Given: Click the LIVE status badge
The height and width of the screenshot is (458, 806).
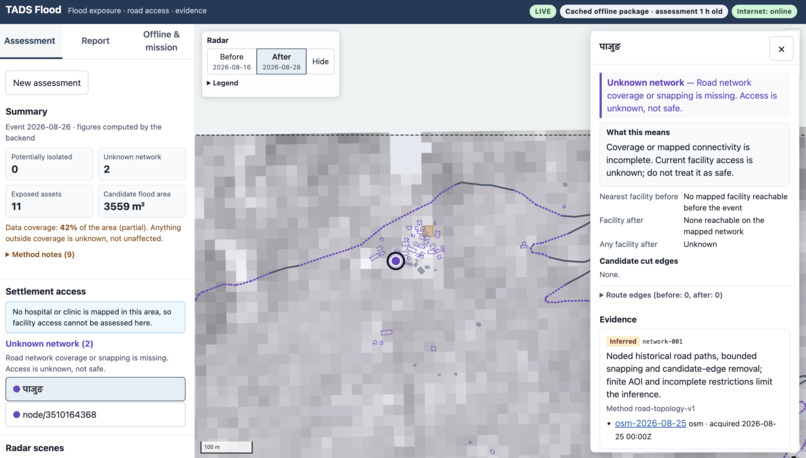Looking at the screenshot, I should [x=542, y=11].
